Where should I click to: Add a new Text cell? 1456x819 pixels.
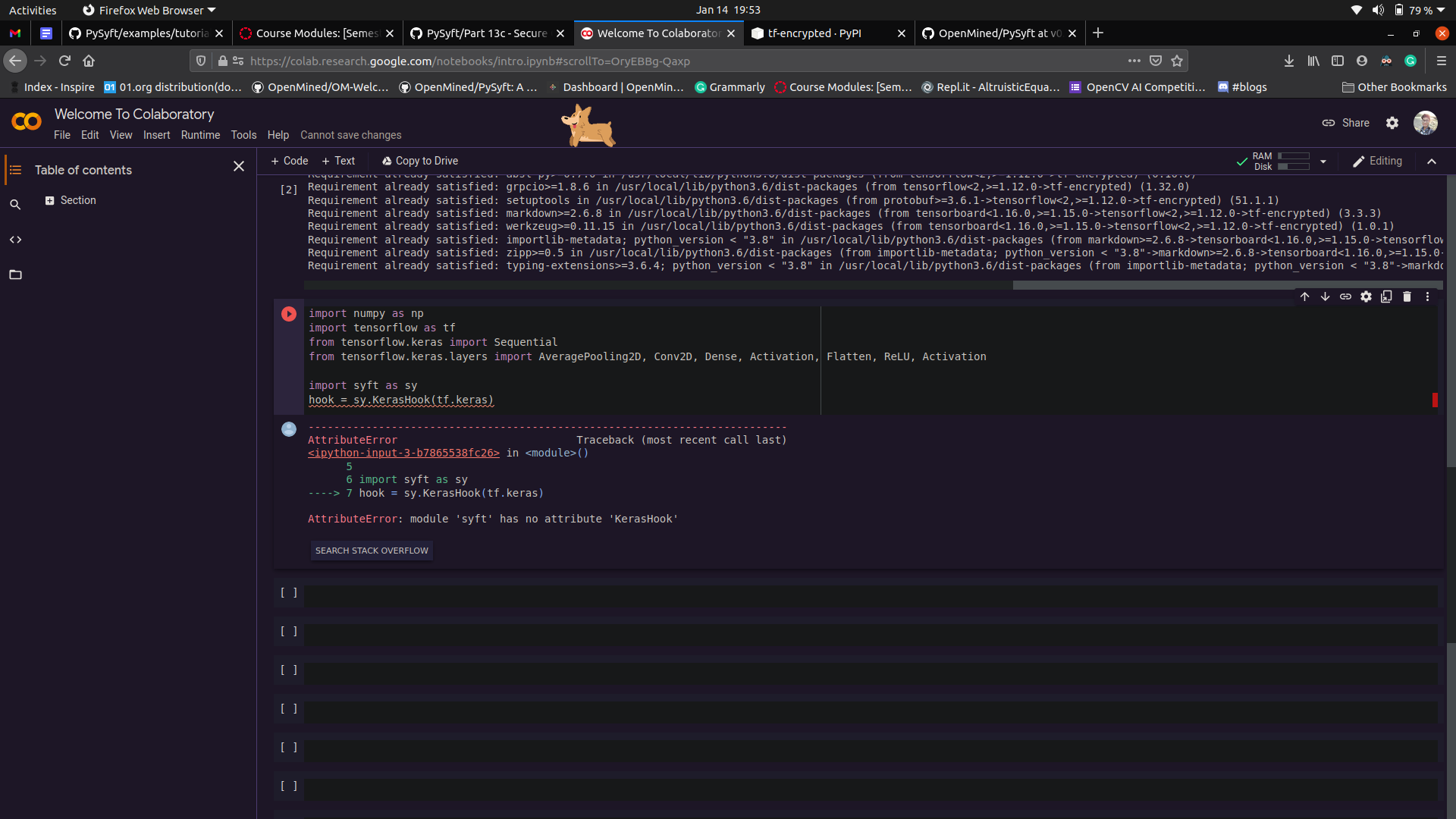338,161
